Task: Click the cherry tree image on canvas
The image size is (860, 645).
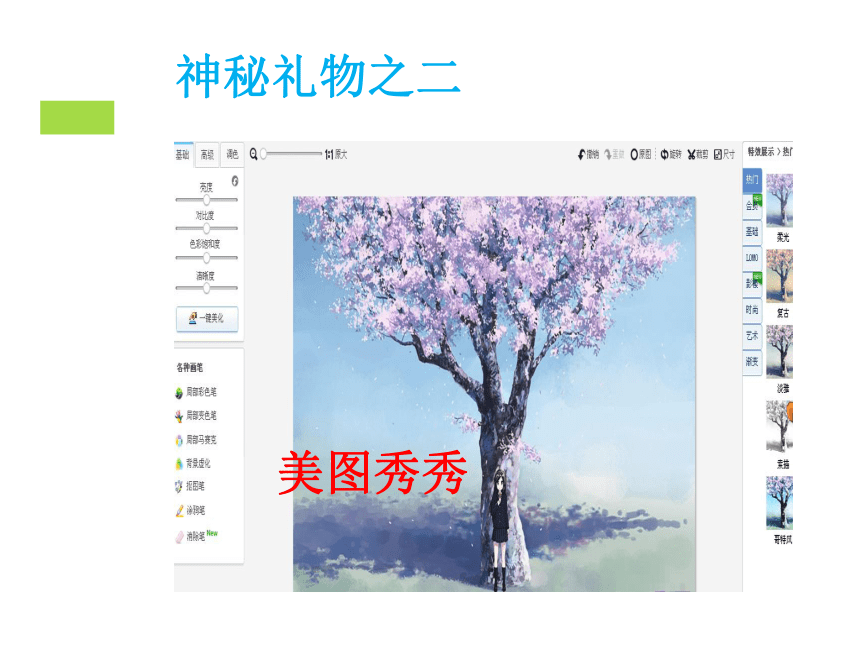Action: coord(494,394)
